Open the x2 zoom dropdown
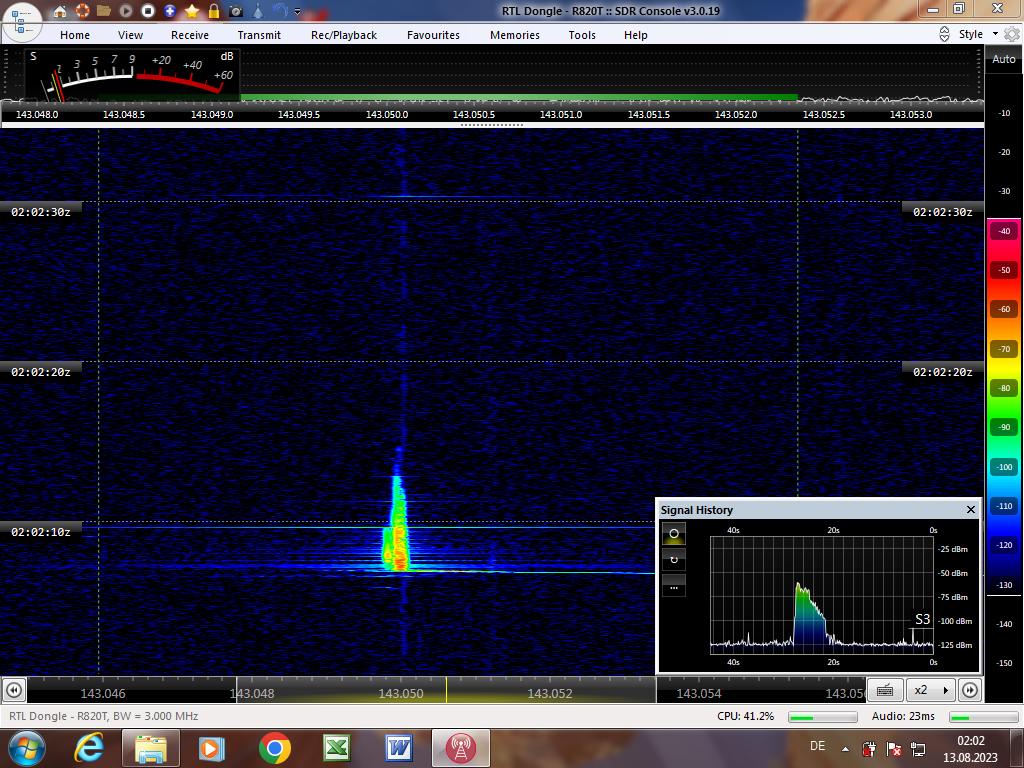 931,690
